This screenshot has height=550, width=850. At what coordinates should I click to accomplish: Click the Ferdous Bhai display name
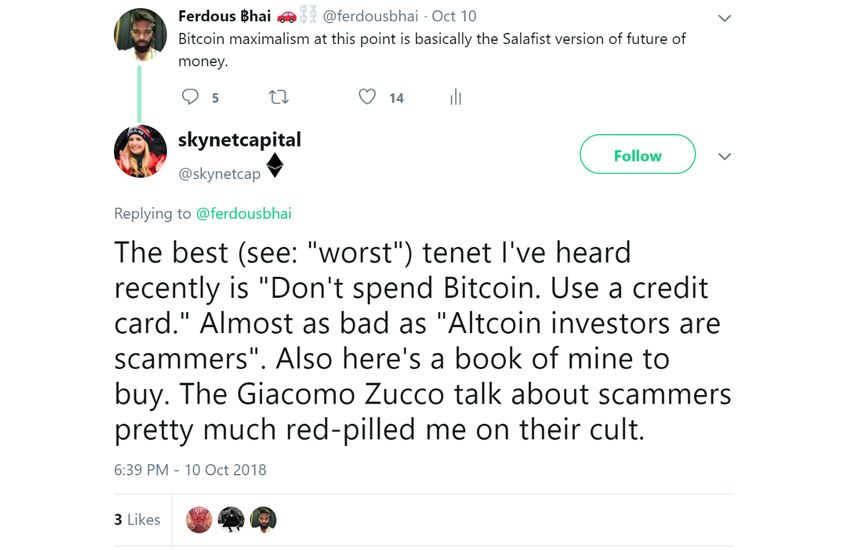coord(221,16)
